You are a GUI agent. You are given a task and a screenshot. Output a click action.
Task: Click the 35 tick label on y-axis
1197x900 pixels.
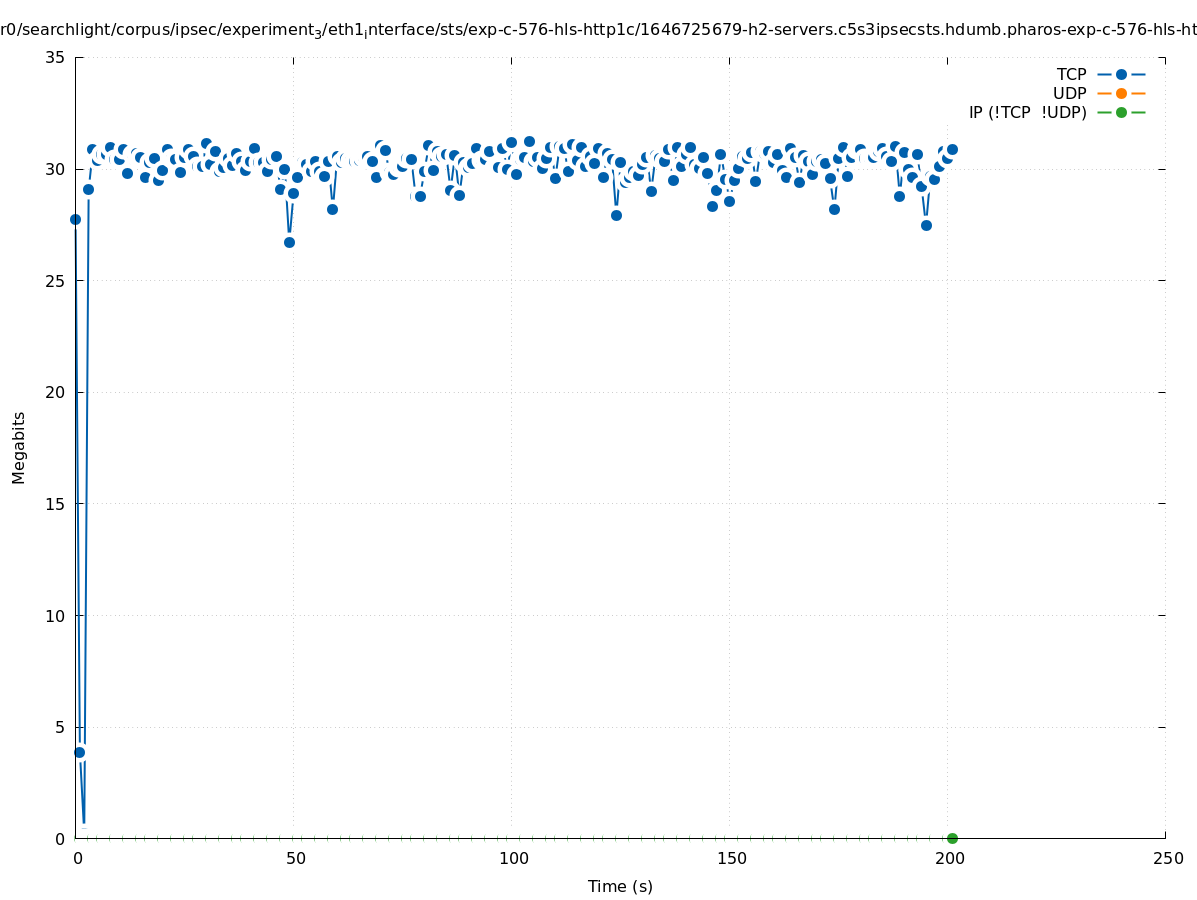55,57
